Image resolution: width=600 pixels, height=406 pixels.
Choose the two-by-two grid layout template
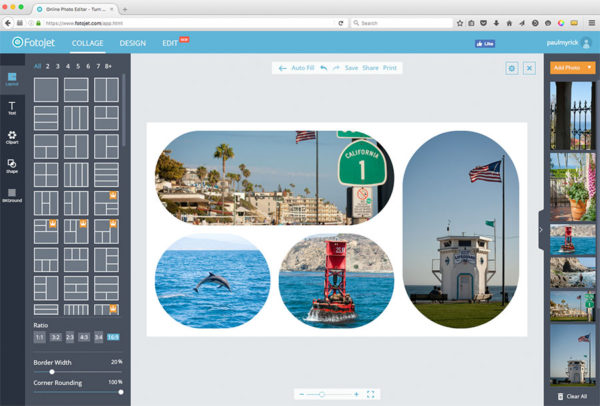click(46, 174)
